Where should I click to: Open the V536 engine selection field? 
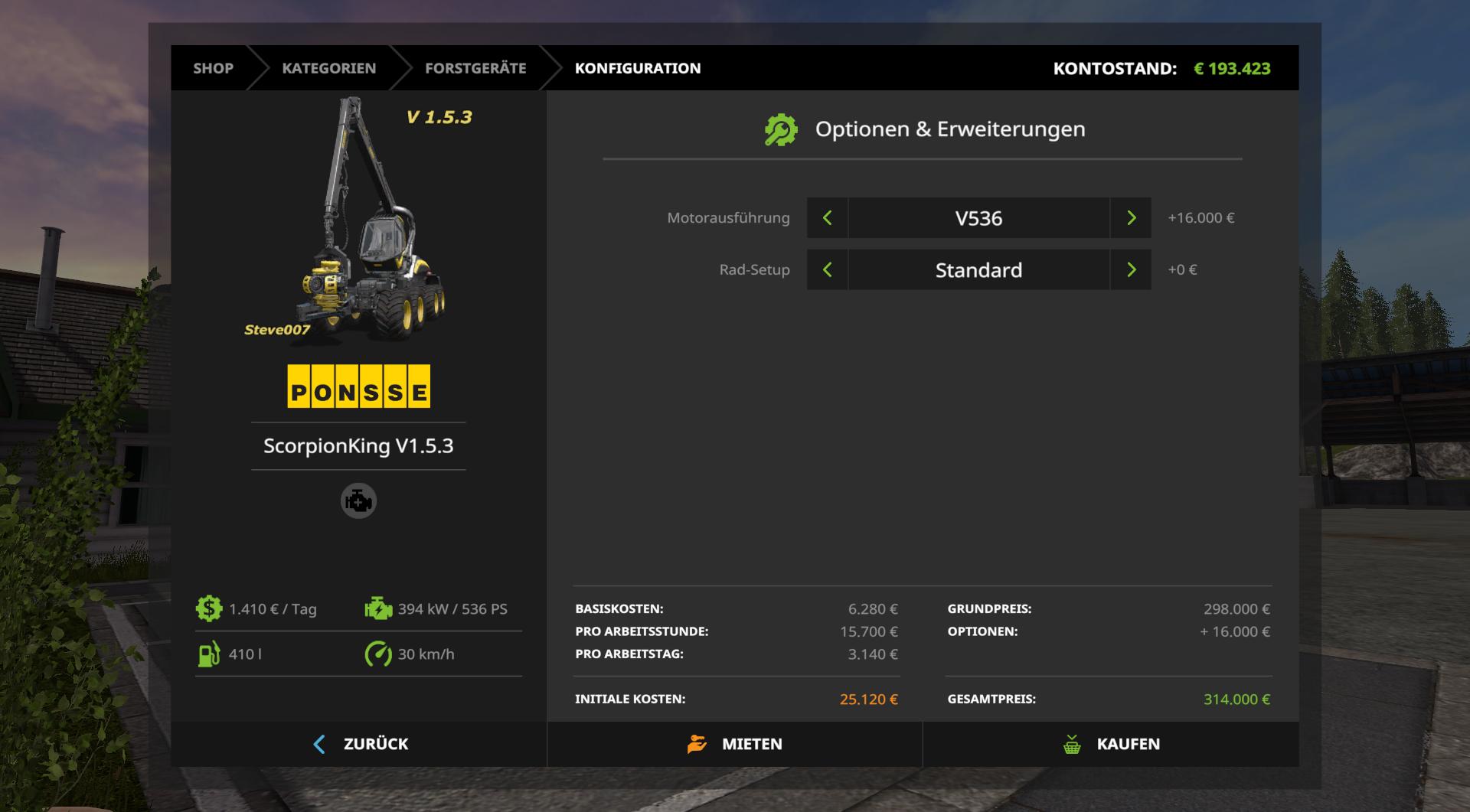point(978,218)
